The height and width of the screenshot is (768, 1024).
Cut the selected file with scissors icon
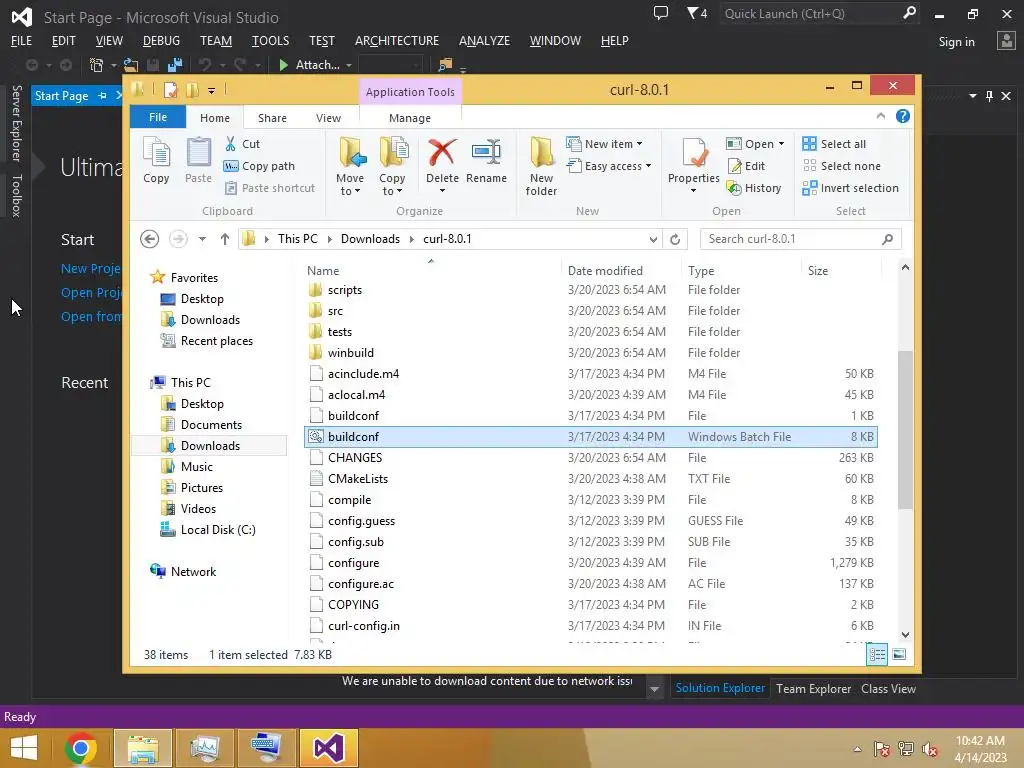click(x=242, y=144)
